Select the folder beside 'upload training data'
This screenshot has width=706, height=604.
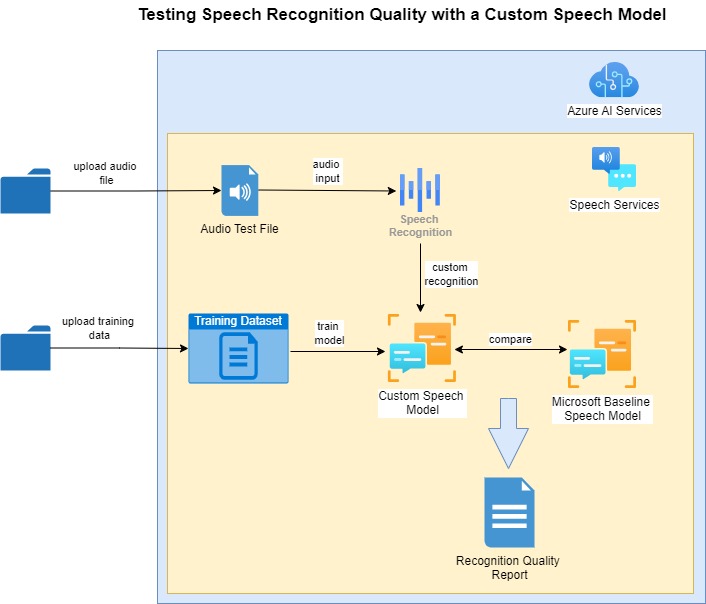click(x=26, y=348)
